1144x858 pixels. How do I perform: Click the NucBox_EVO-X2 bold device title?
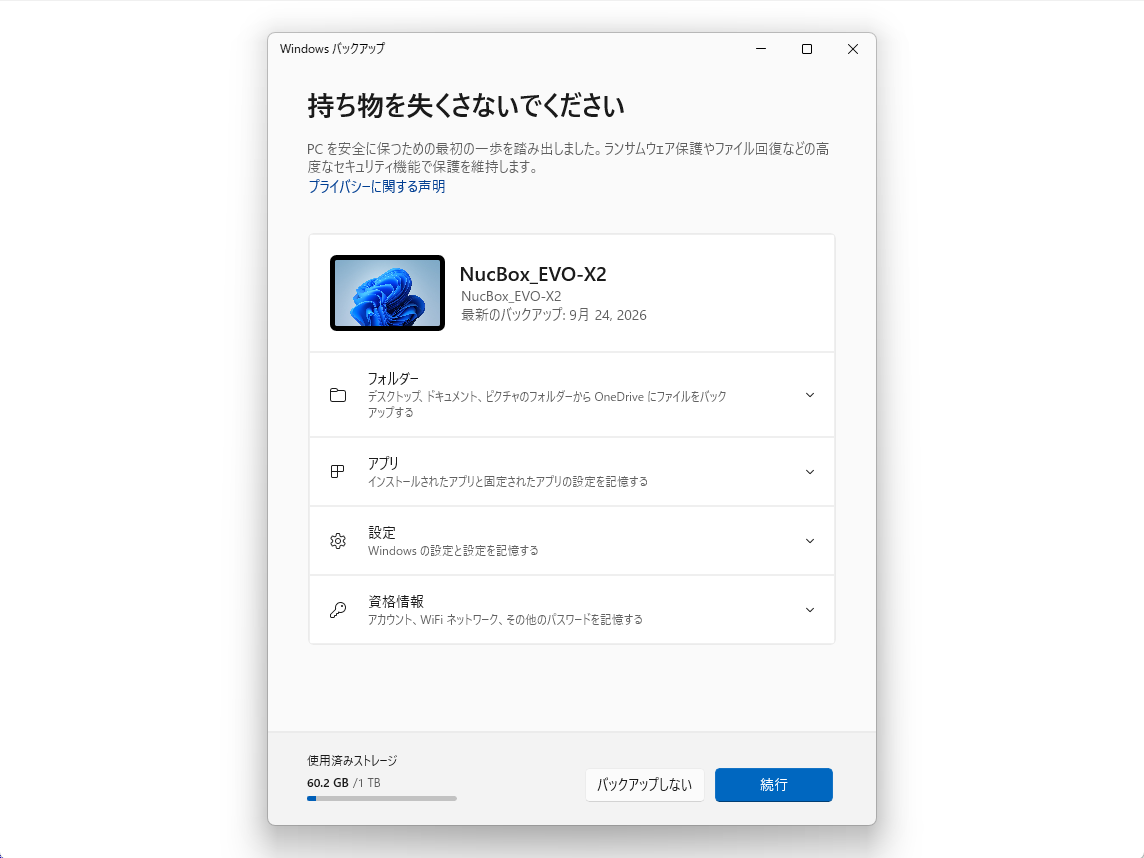(533, 274)
